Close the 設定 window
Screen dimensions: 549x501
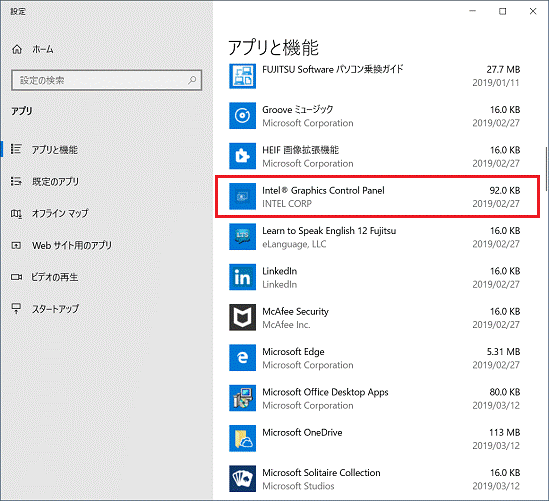[x=533, y=11]
